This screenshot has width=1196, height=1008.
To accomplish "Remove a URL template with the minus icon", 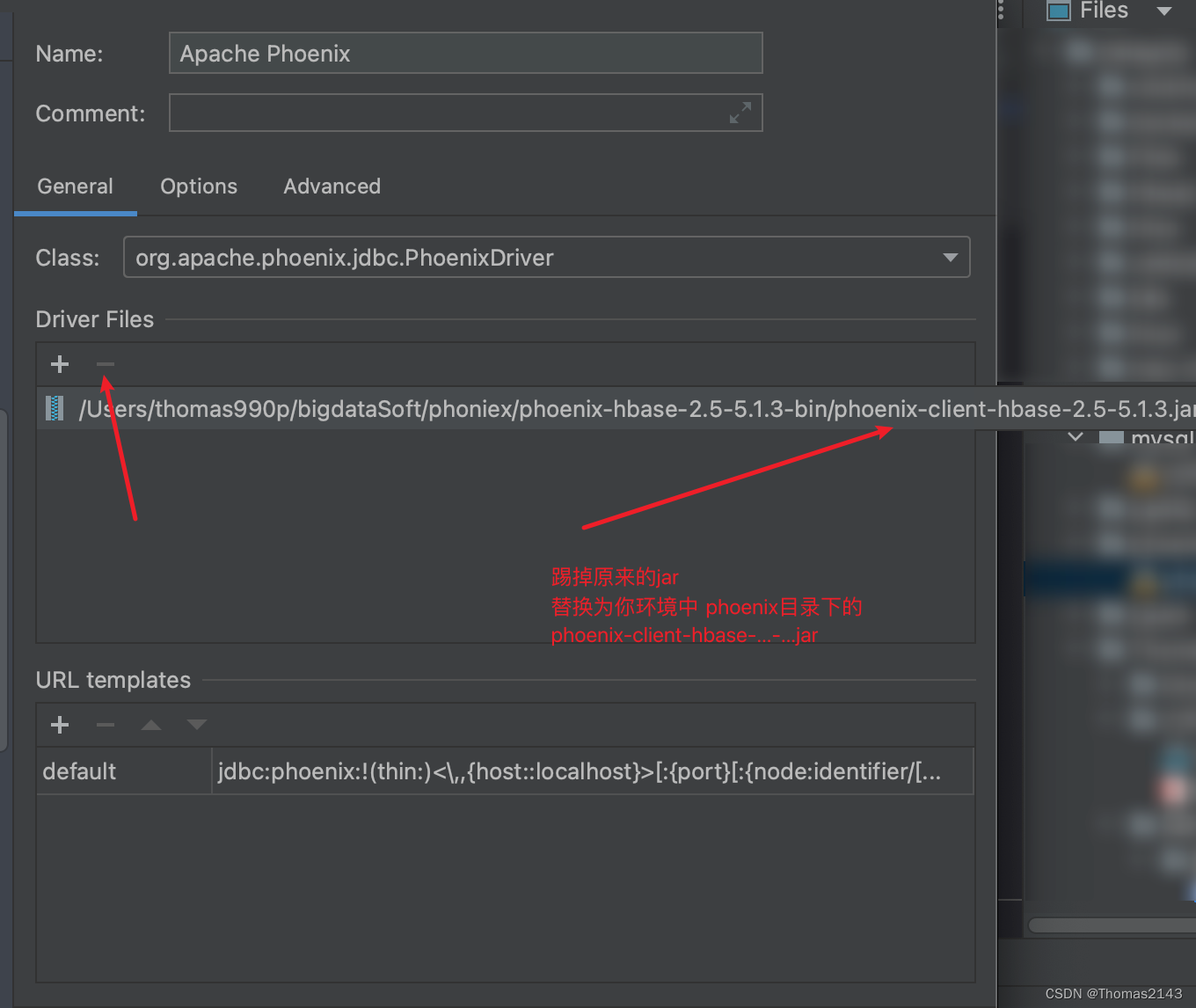I will click(x=105, y=724).
